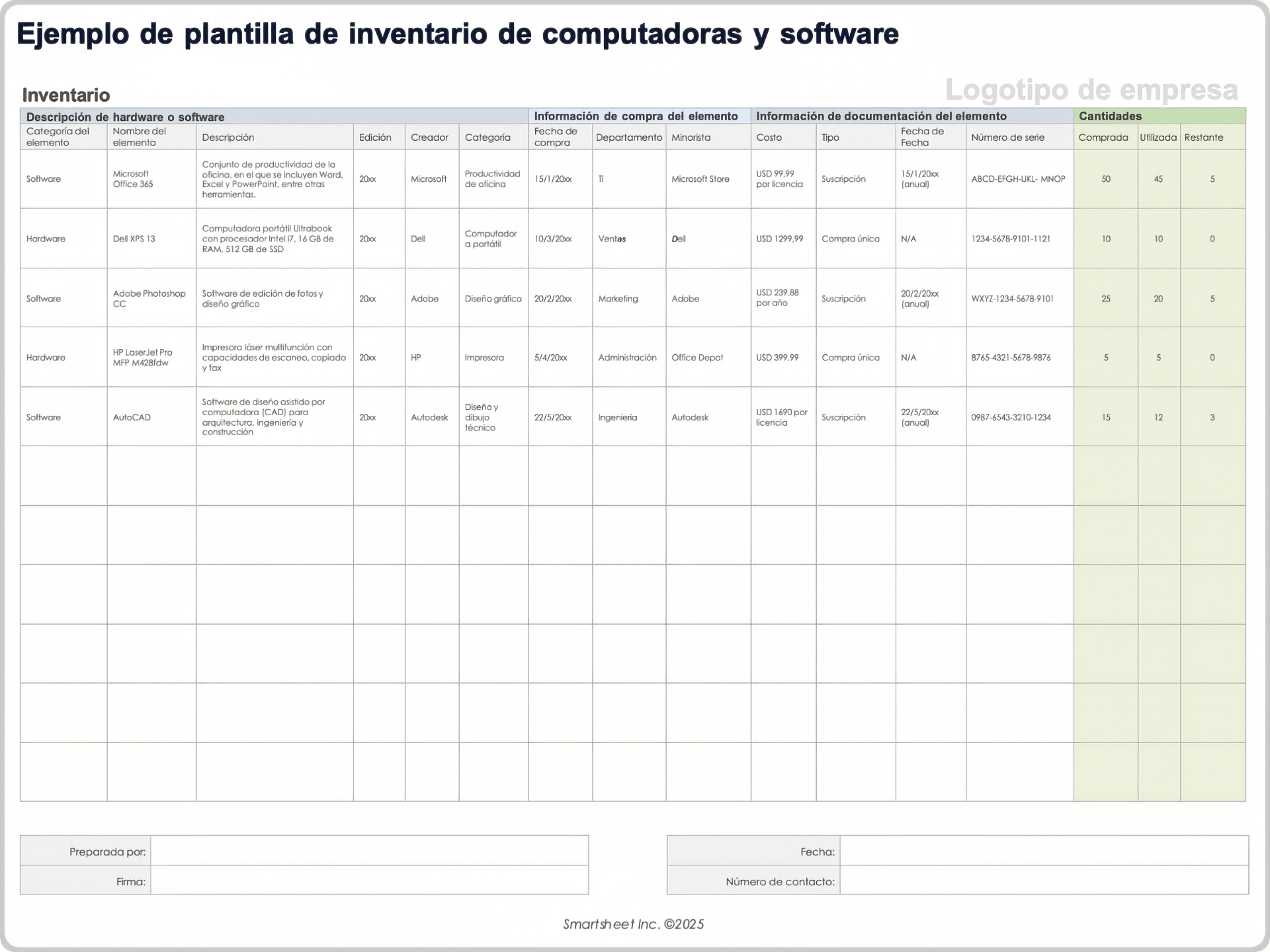Click the 'Fecha:' input field
Screen dimensions: 1270x952
[1045, 852]
